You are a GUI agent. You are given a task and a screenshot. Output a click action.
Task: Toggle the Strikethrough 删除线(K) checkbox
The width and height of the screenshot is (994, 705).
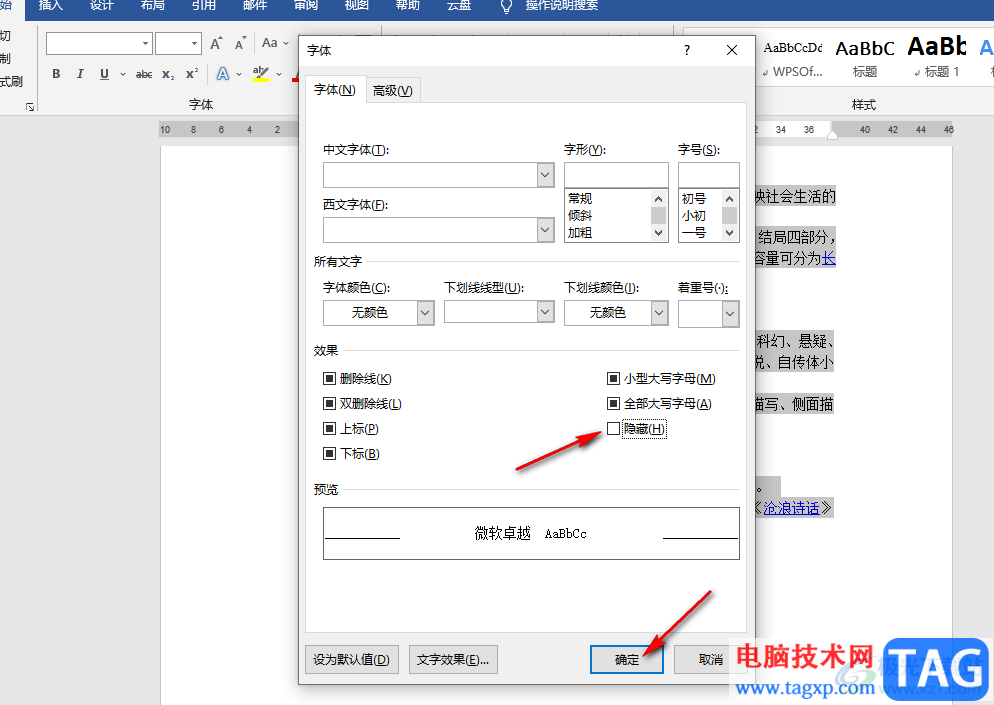329,378
